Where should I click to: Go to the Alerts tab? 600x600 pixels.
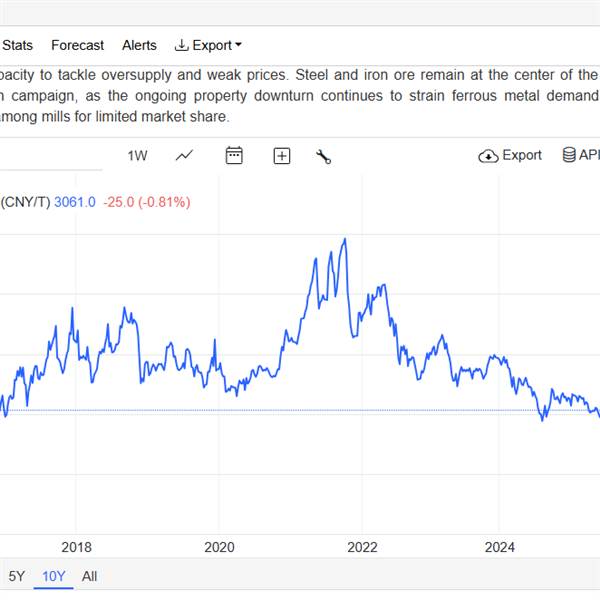click(x=139, y=45)
